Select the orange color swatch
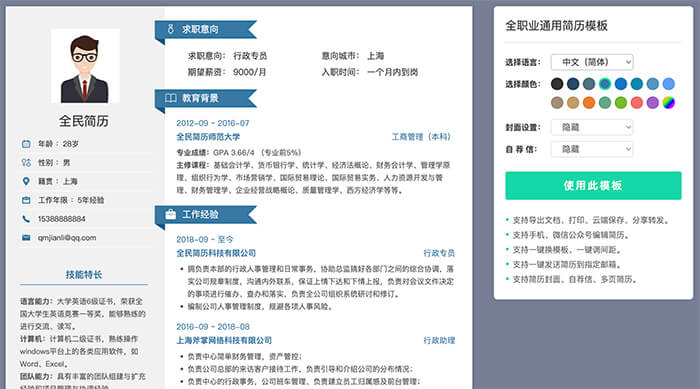 click(x=589, y=102)
